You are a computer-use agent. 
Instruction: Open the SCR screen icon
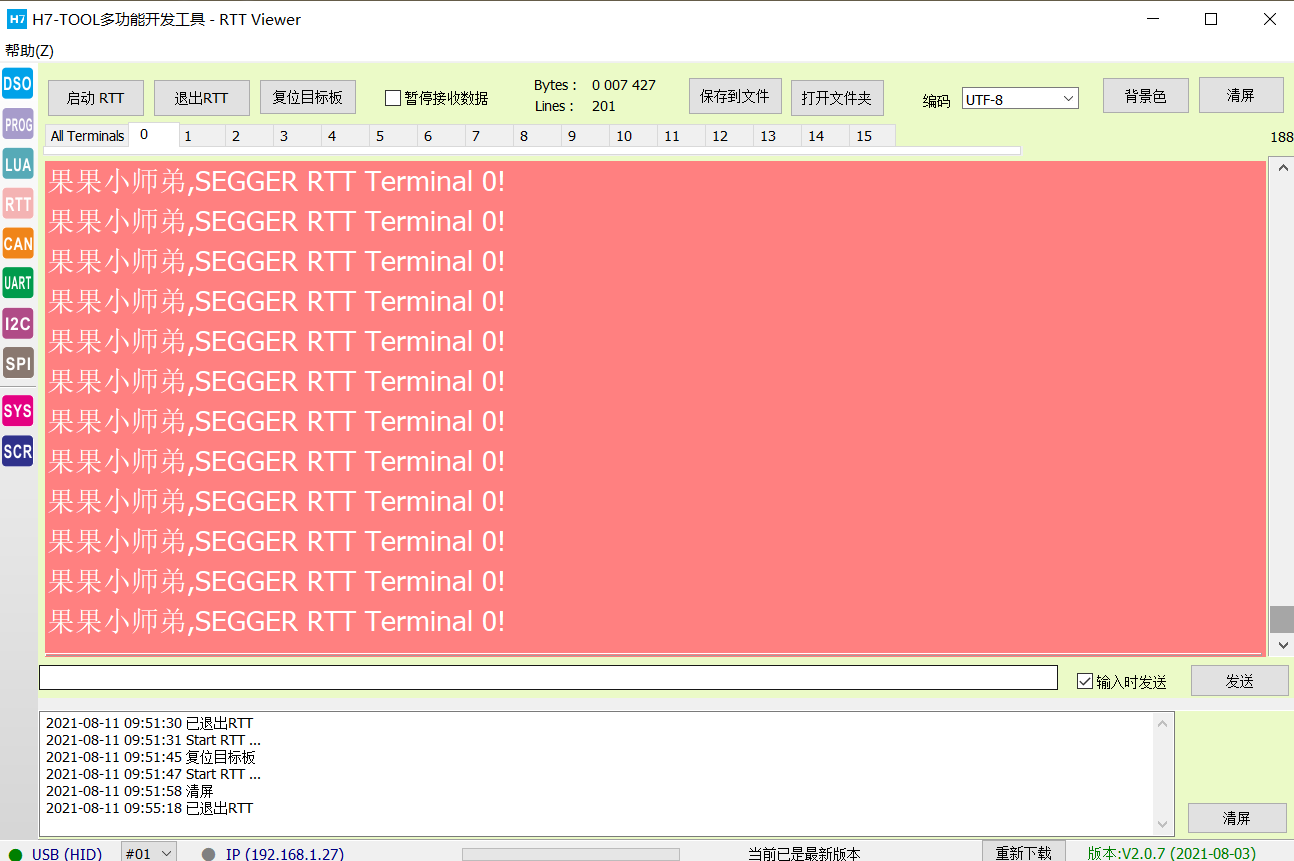pyautogui.click(x=18, y=451)
